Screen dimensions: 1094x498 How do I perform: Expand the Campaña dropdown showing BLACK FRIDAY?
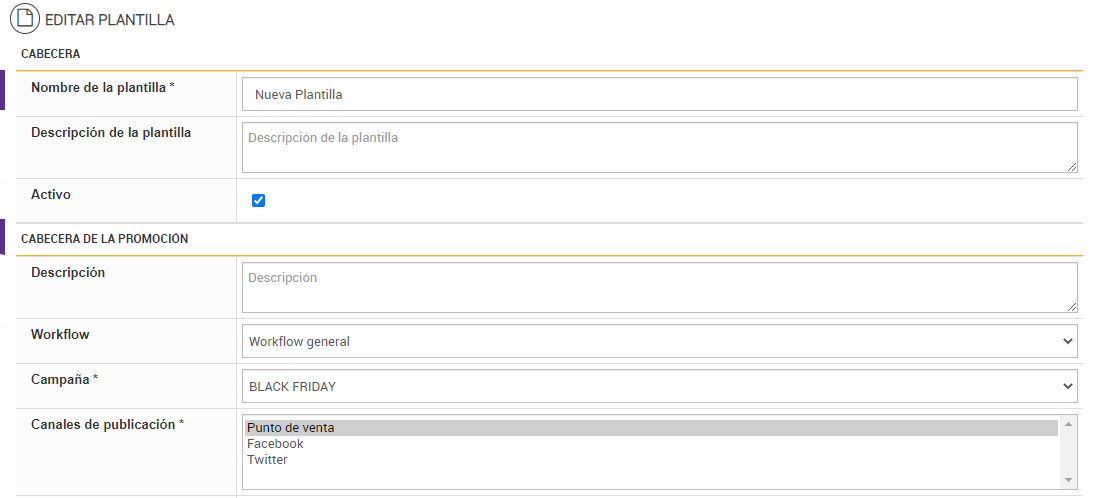(x=659, y=385)
